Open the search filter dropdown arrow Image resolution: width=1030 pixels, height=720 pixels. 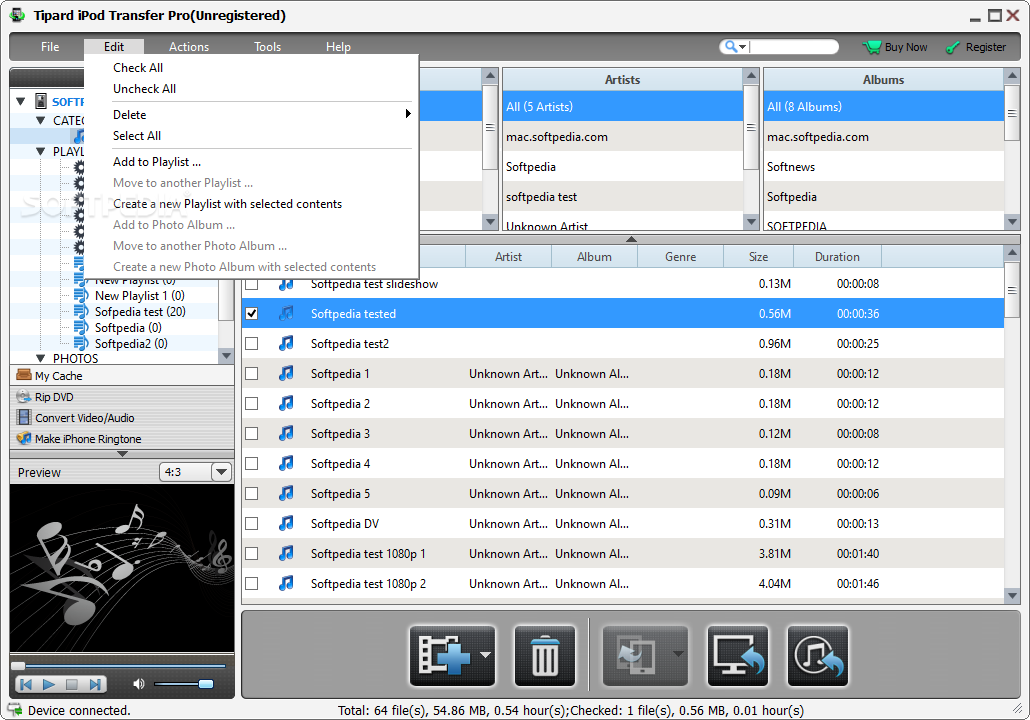(742, 47)
